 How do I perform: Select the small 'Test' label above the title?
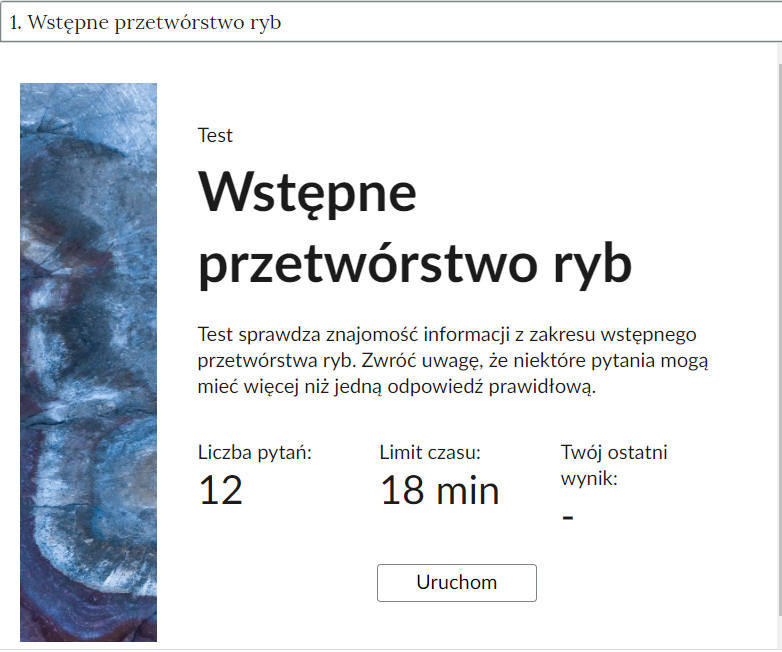pyautogui.click(x=215, y=135)
